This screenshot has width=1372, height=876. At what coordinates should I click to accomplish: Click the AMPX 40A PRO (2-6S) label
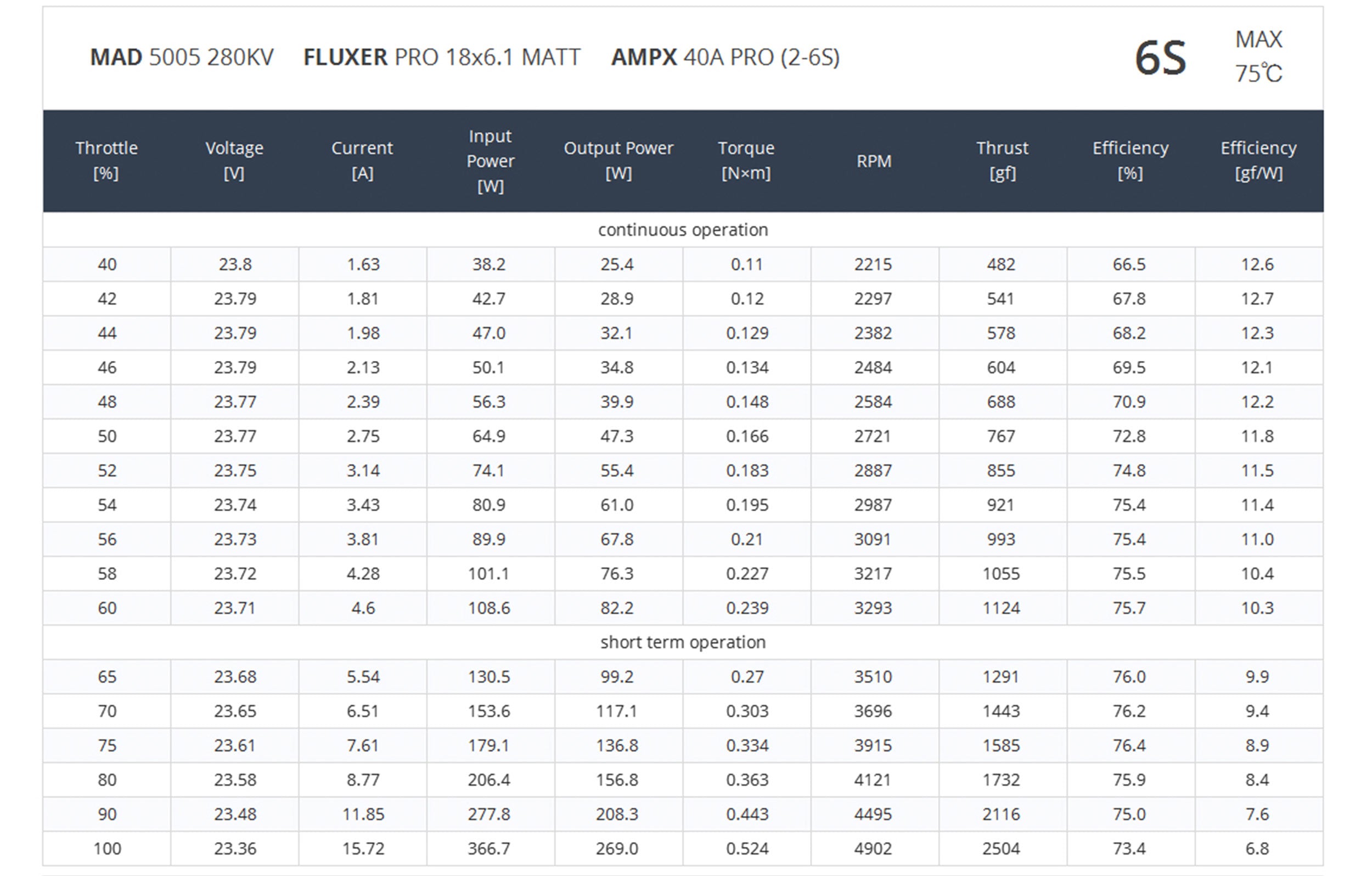(x=725, y=58)
